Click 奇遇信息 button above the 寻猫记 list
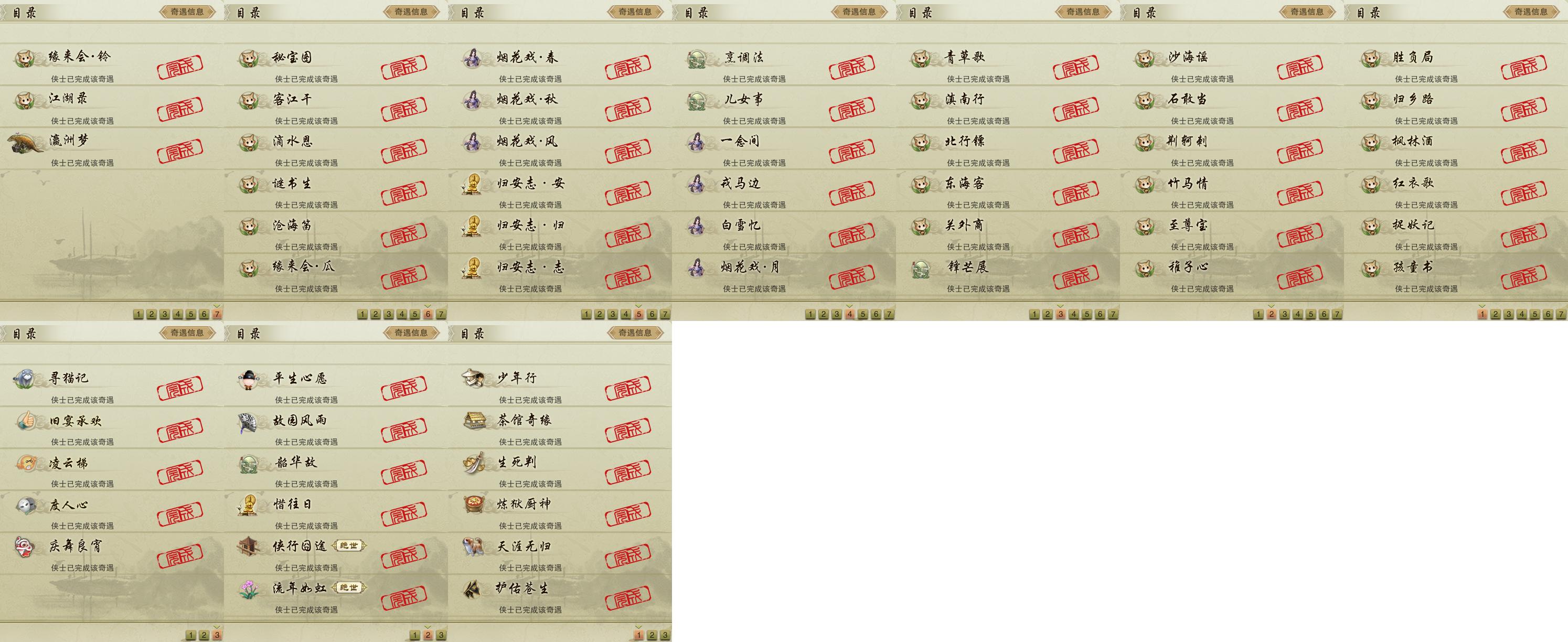This screenshot has width=1568, height=642. tap(187, 333)
